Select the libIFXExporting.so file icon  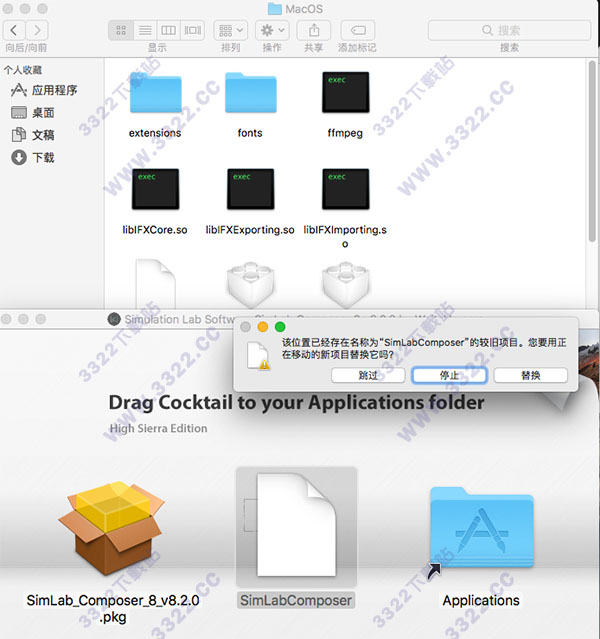pos(250,189)
